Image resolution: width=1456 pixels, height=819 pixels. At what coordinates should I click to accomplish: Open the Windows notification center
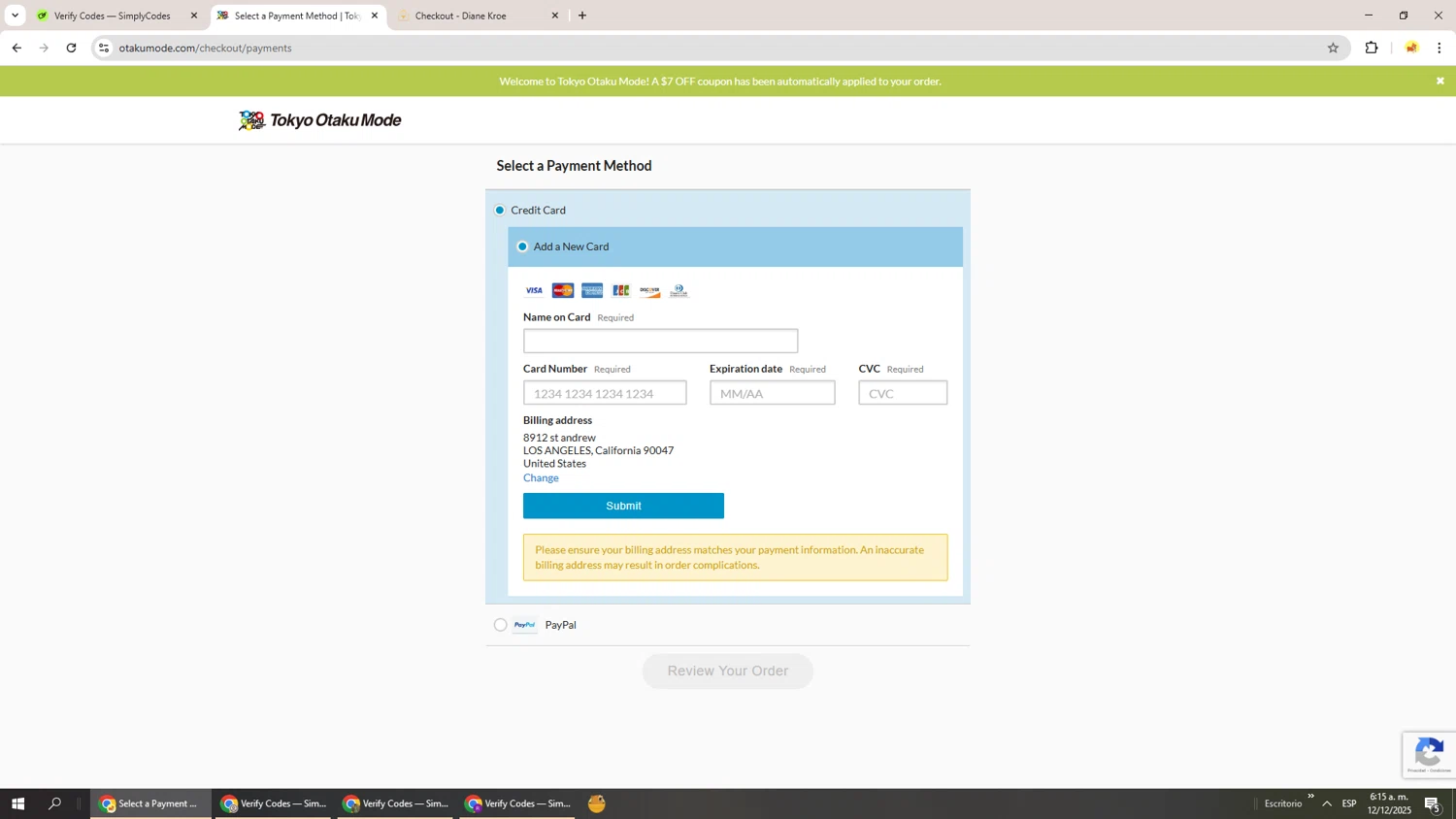coord(1433,803)
